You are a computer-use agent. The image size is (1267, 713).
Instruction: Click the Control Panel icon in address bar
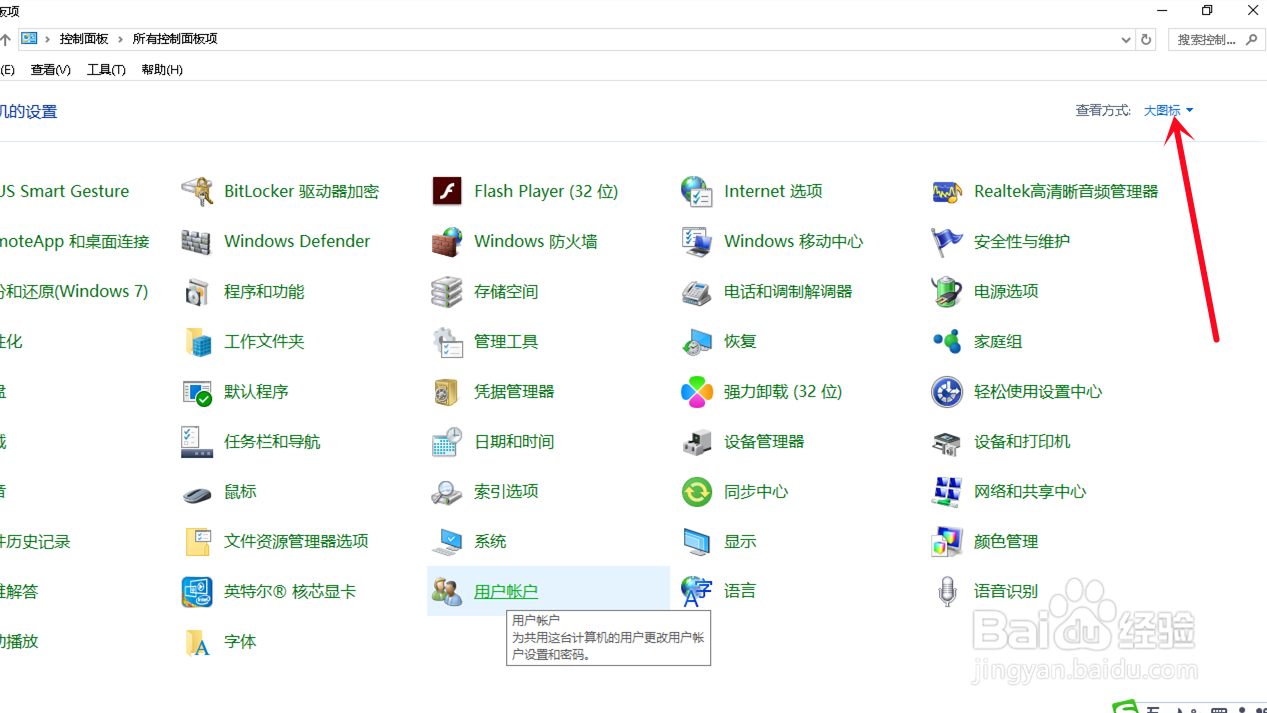tap(29, 39)
